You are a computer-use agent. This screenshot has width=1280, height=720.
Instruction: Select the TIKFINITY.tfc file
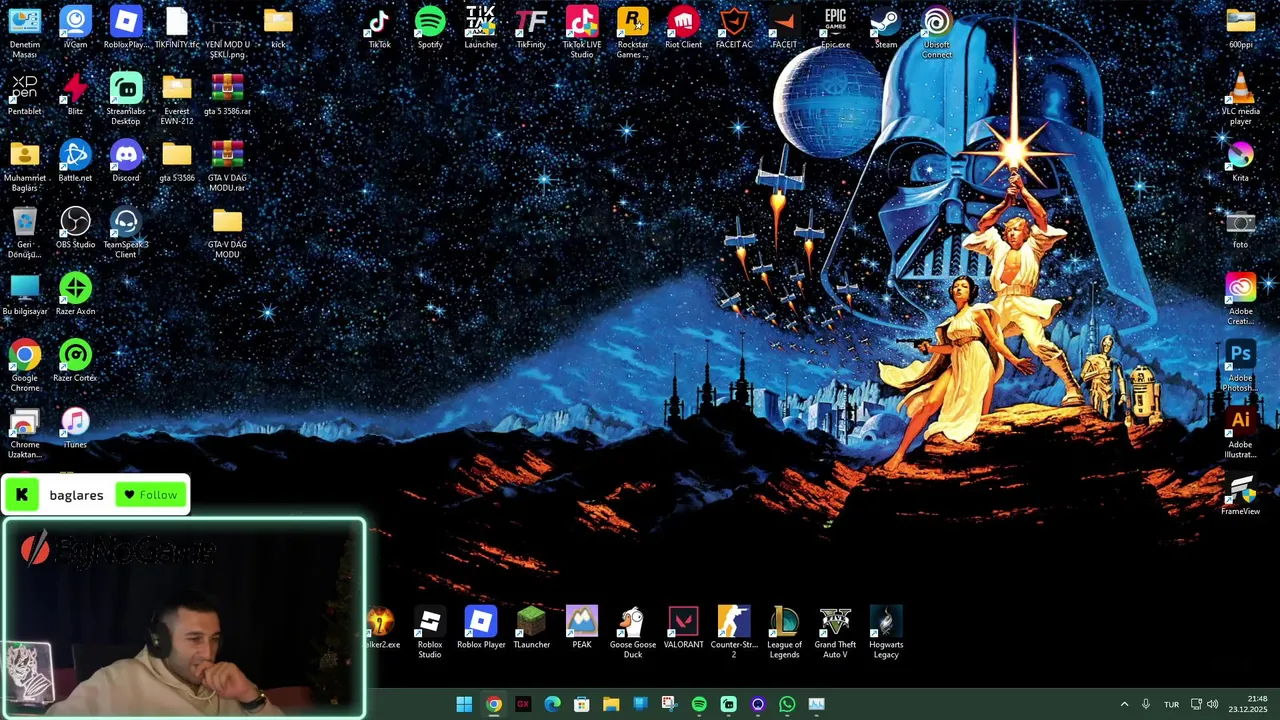(x=177, y=27)
